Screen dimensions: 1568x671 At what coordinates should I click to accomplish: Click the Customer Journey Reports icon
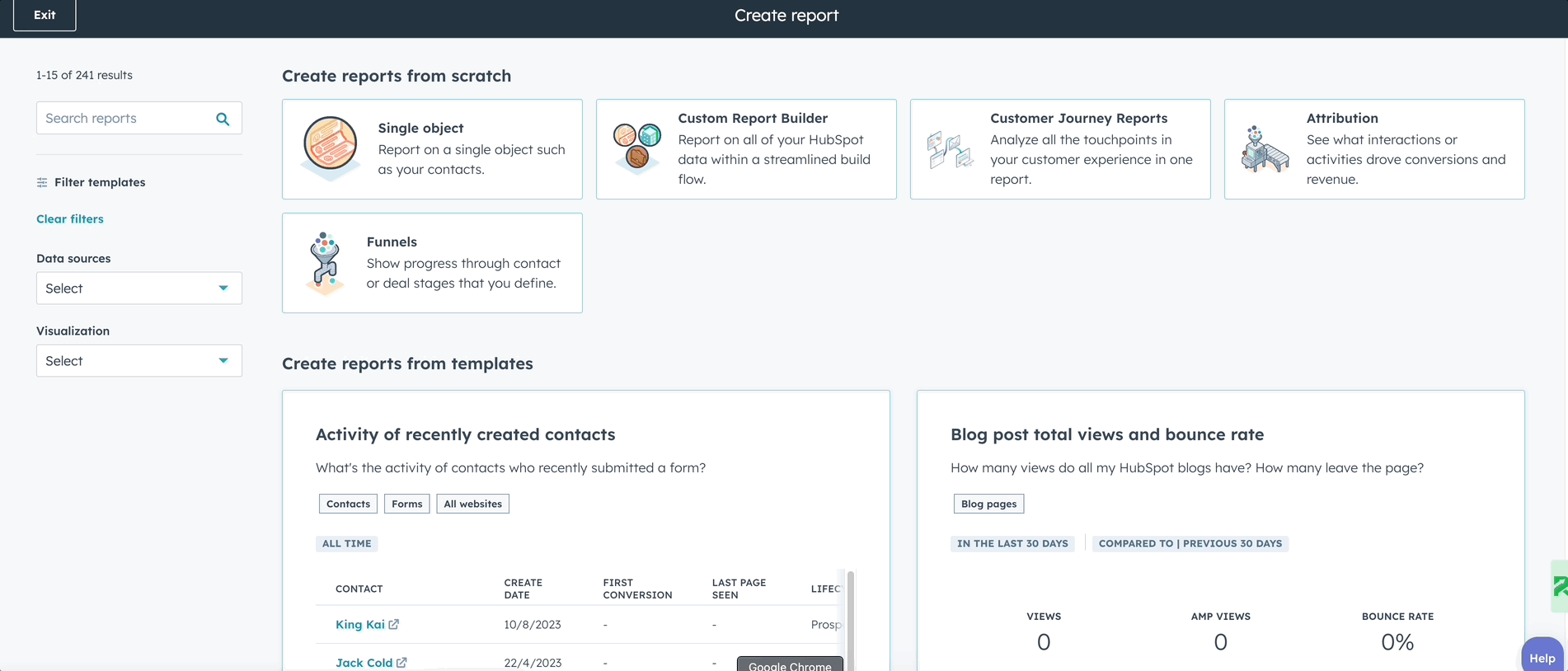point(950,148)
